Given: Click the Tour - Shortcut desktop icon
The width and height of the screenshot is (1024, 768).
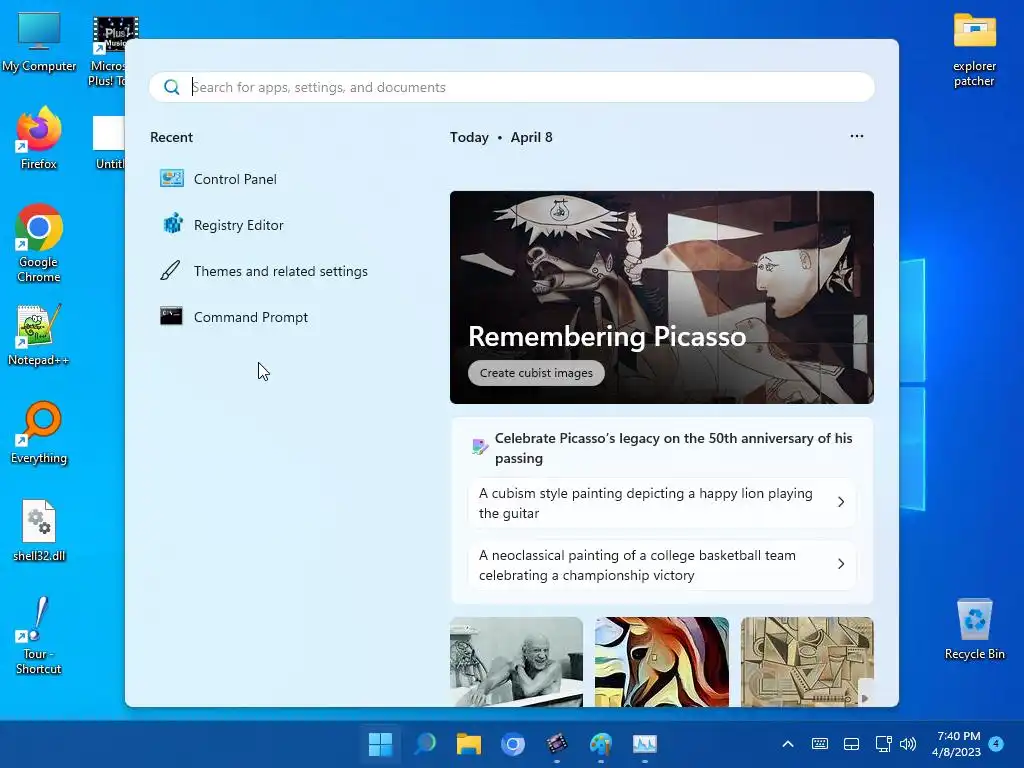Looking at the screenshot, I should [39, 635].
